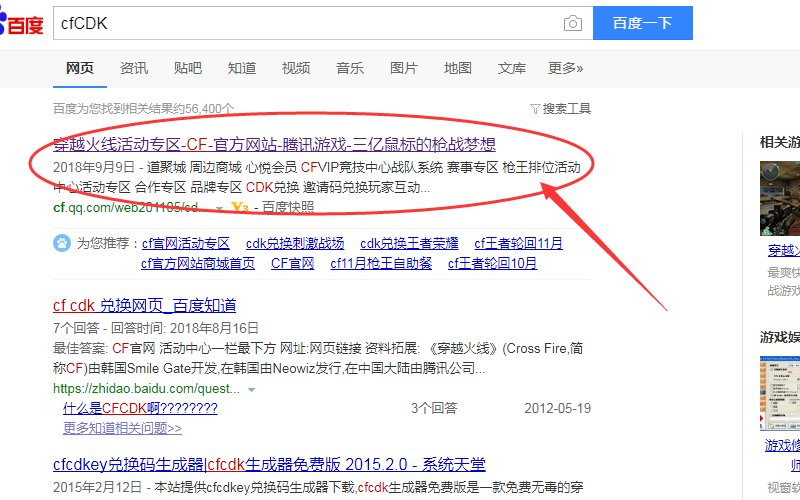Screen dimensions: 800x500
Task: Open cf cdk 兑换网页_百度知道 result
Action: click(x=144, y=306)
